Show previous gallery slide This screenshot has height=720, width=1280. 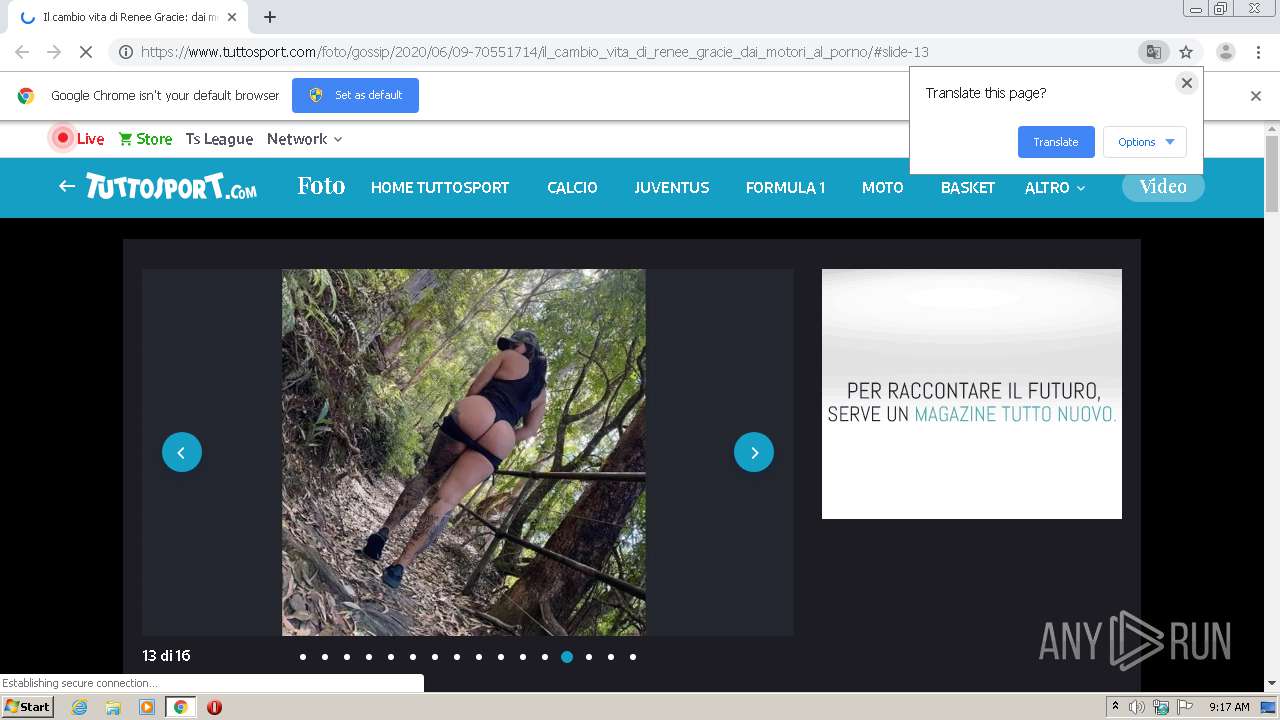[182, 452]
